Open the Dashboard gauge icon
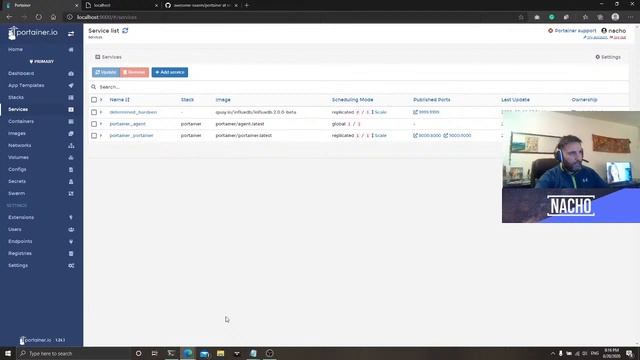The image size is (640, 360). 71,73
